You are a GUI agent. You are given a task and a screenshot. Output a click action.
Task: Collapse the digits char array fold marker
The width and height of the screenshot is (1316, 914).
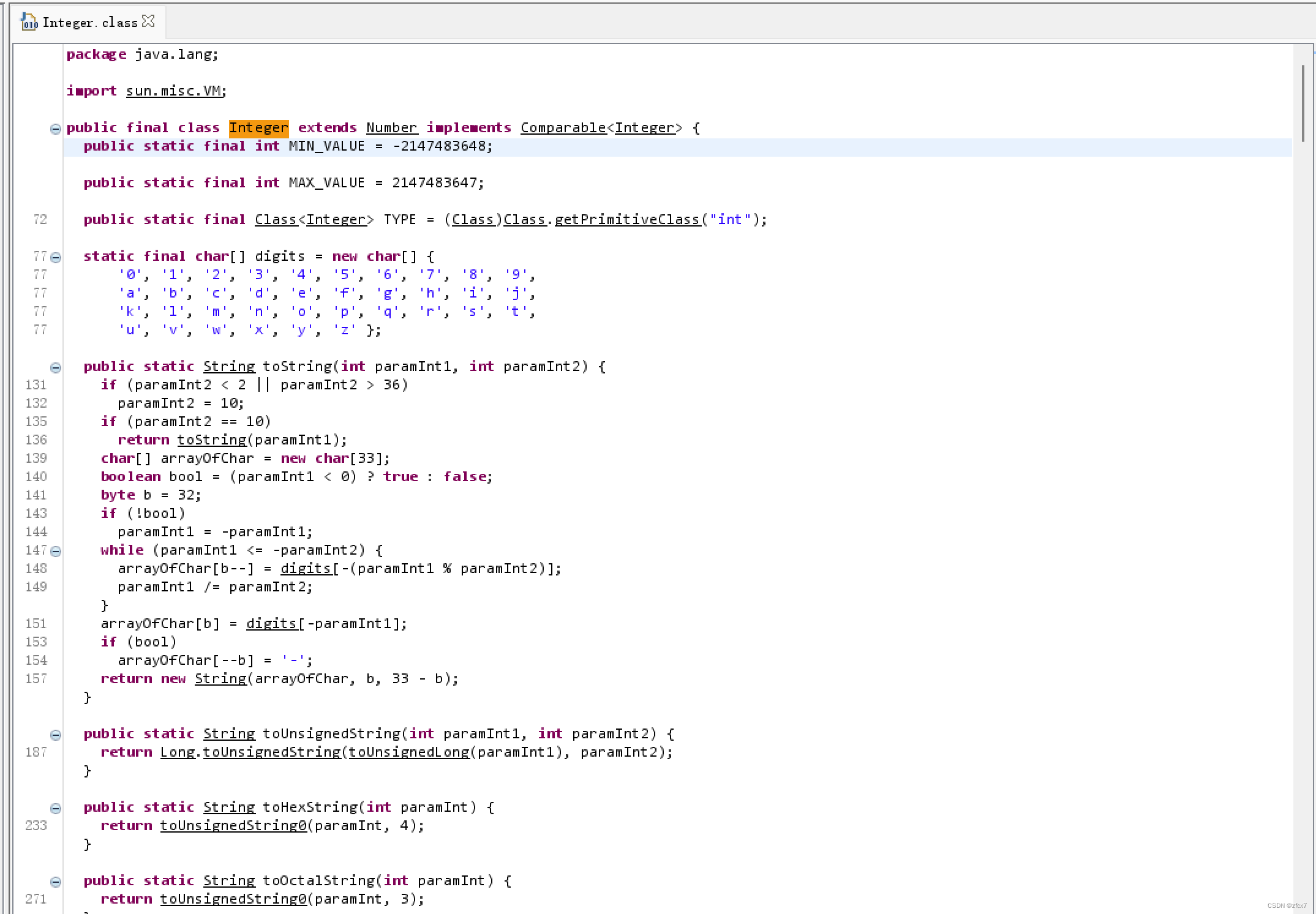click(56, 258)
